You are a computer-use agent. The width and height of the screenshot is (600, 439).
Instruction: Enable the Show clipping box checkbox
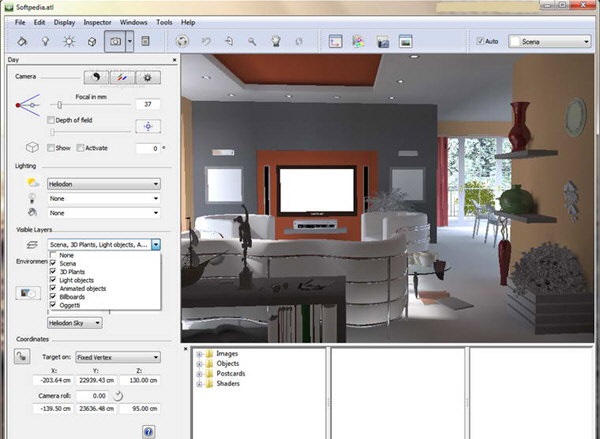coord(51,148)
